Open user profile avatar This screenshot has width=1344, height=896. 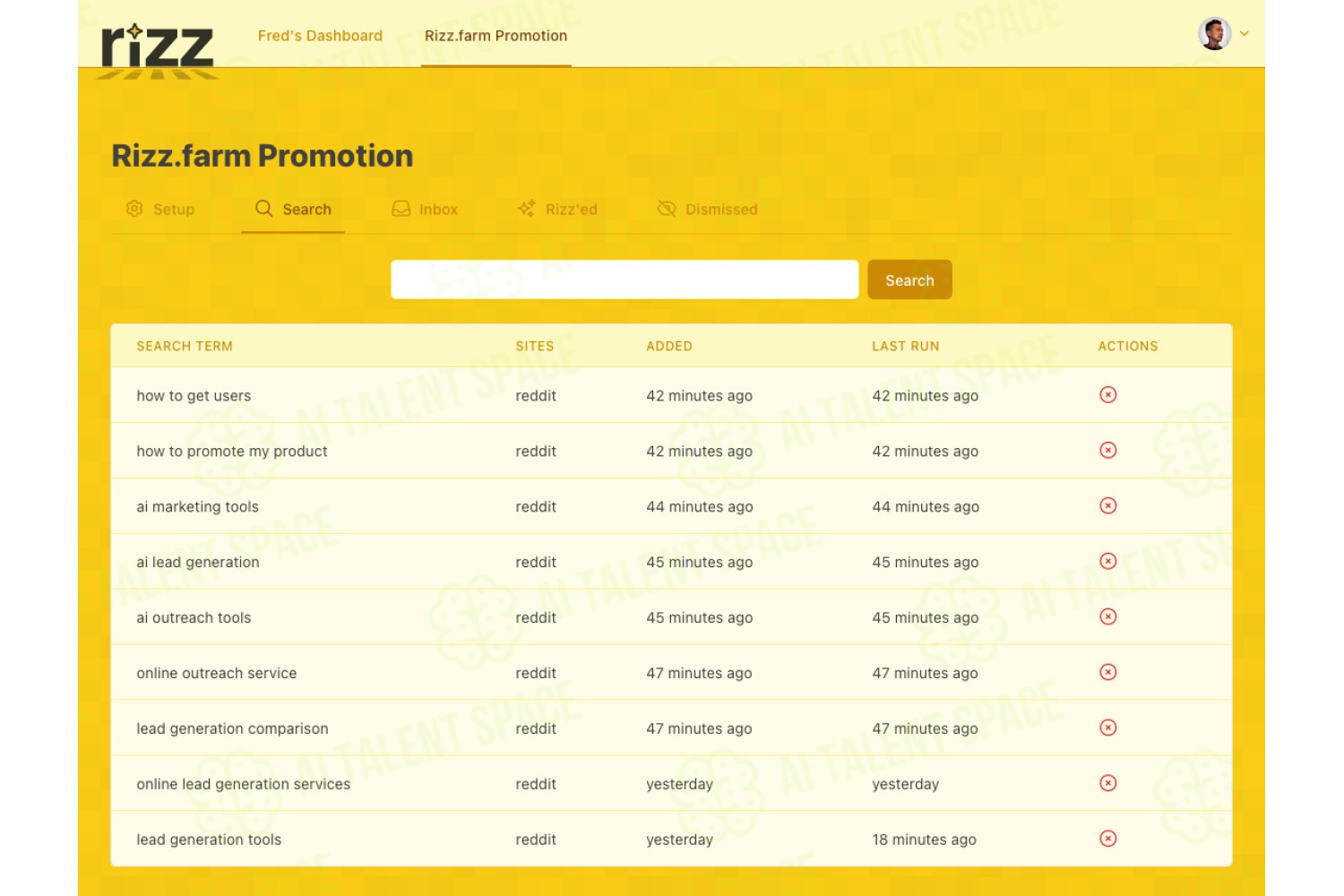pos(1214,34)
